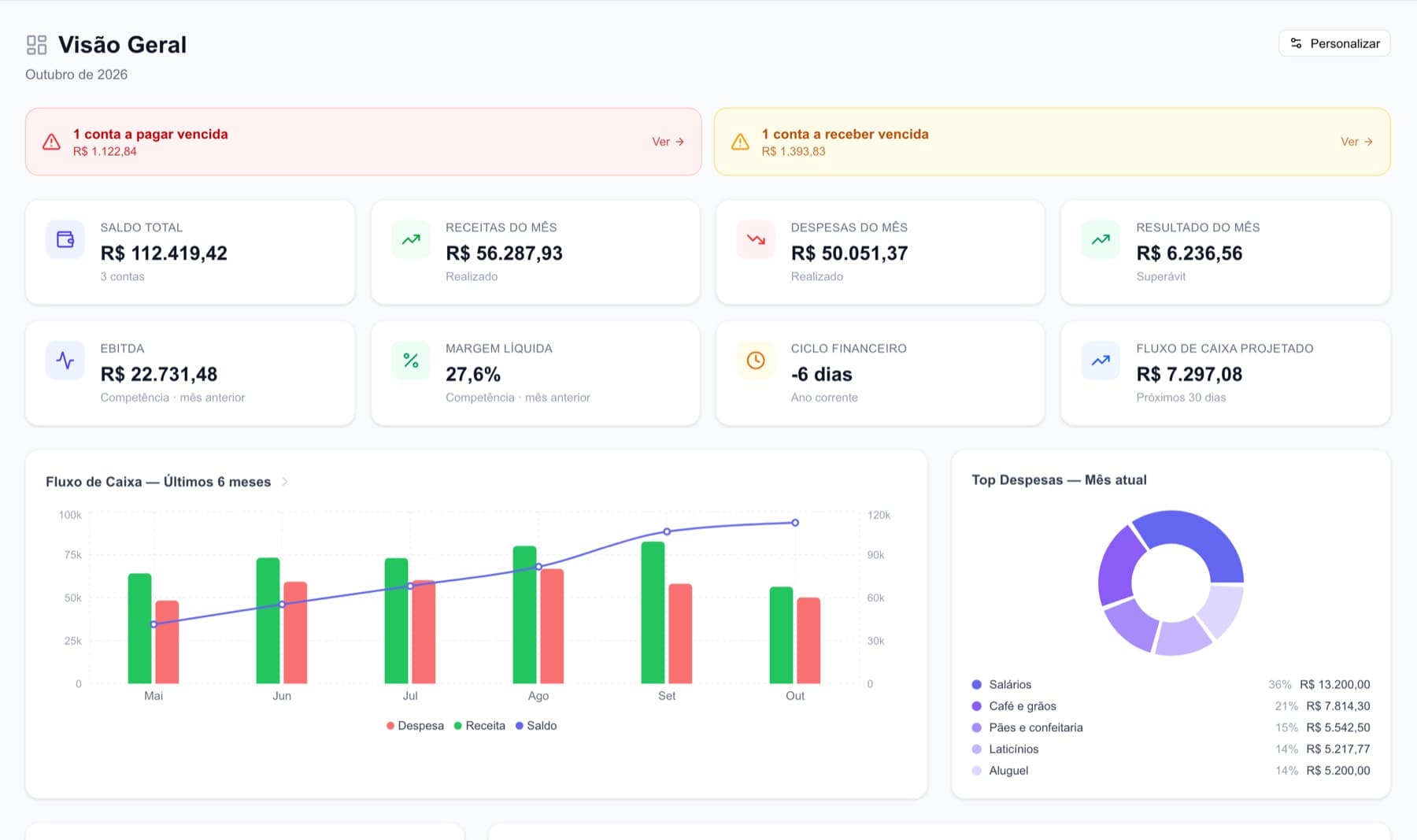Click the Outubro de 2026 subtitle
The height and width of the screenshot is (840, 1417).
76,75
